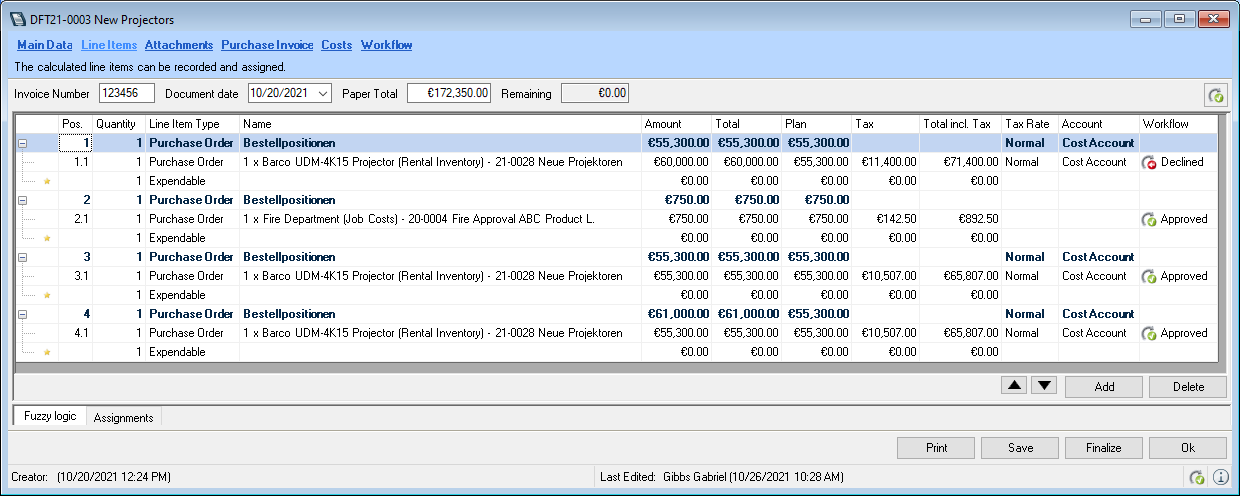Collapse the position 3 purchase order group
Viewport: 1240px width, 496px height.
pyautogui.click(x=22, y=257)
